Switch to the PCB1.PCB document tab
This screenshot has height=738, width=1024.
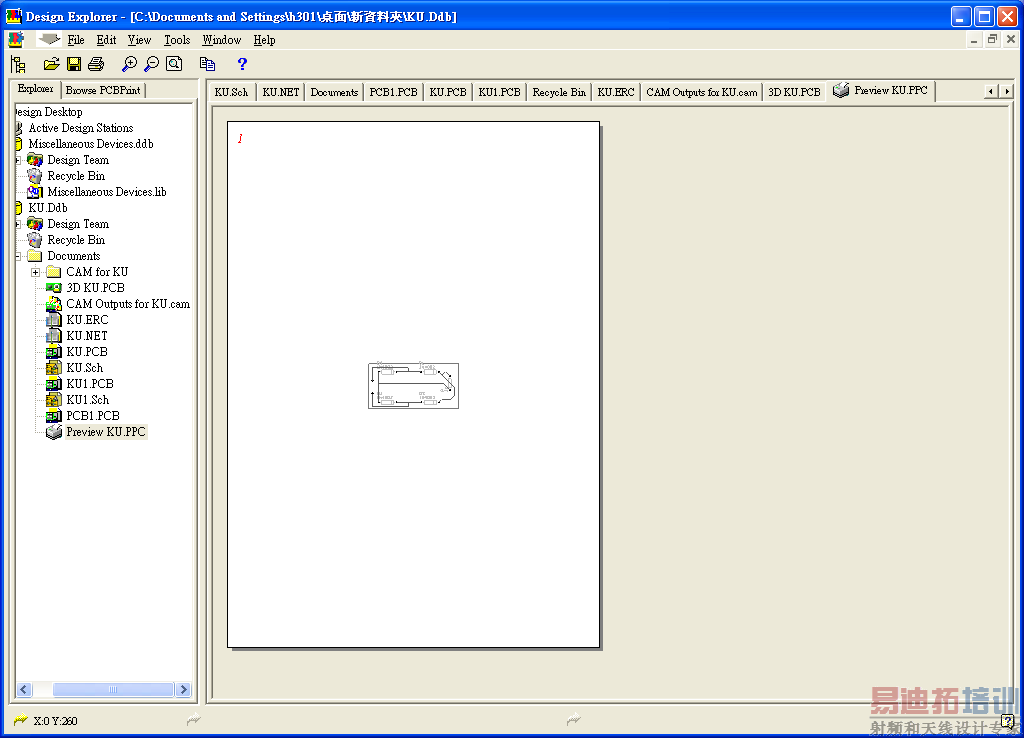coord(393,92)
